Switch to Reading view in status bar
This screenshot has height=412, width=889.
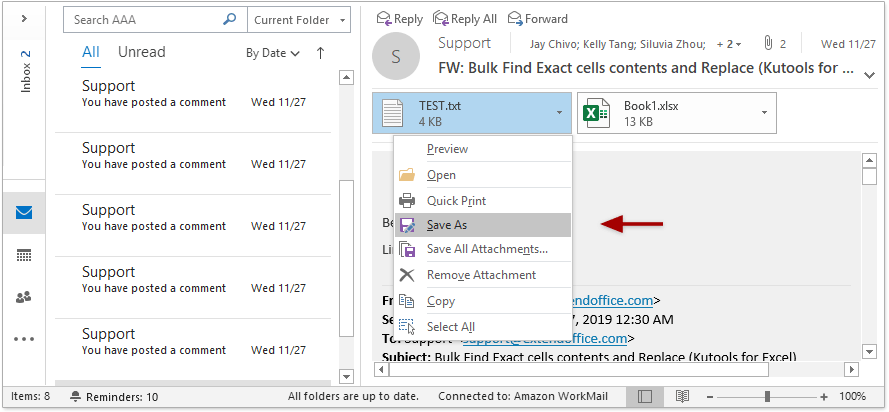pos(681,397)
